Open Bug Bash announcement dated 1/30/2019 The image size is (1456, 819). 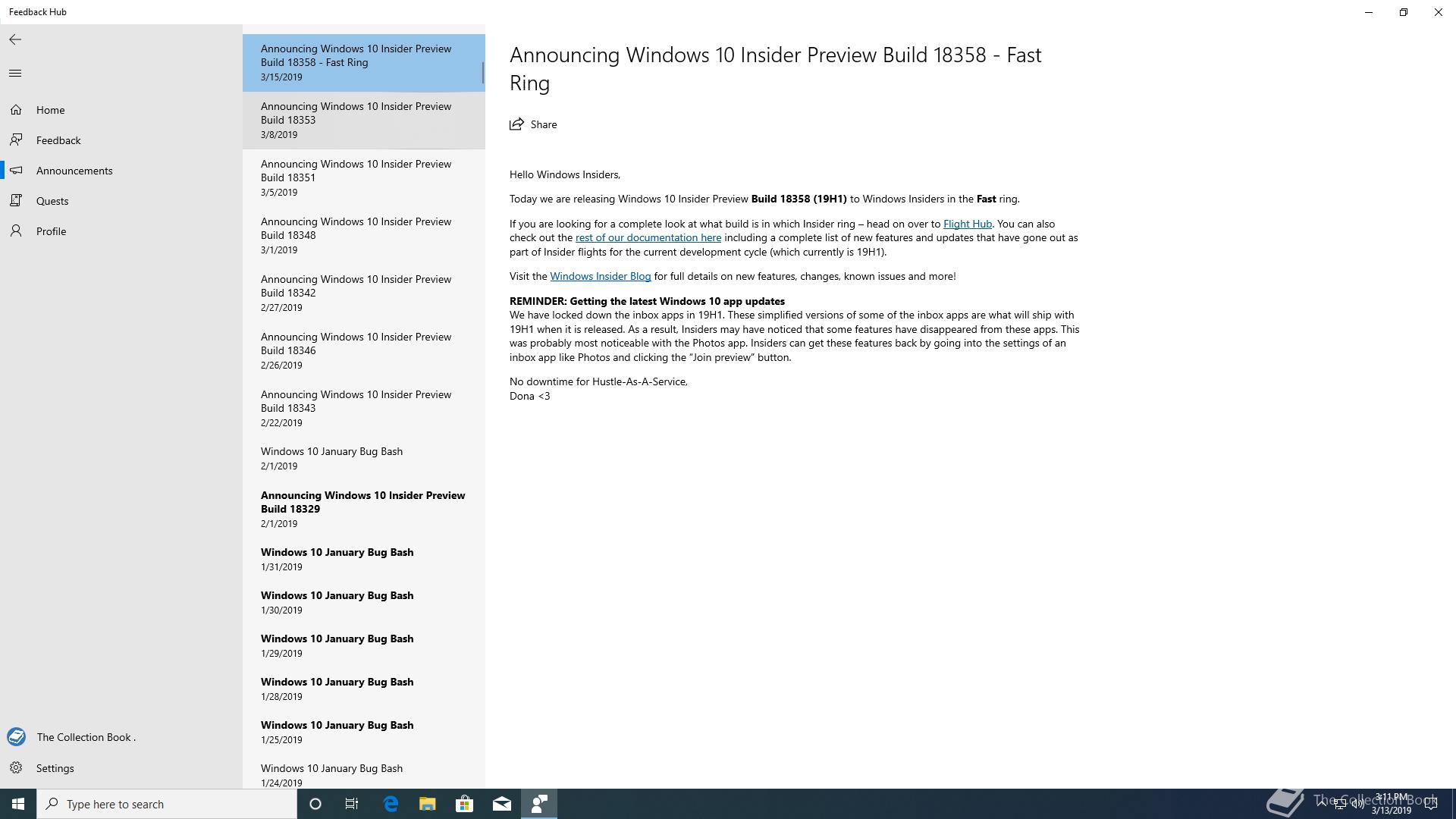coord(364,603)
